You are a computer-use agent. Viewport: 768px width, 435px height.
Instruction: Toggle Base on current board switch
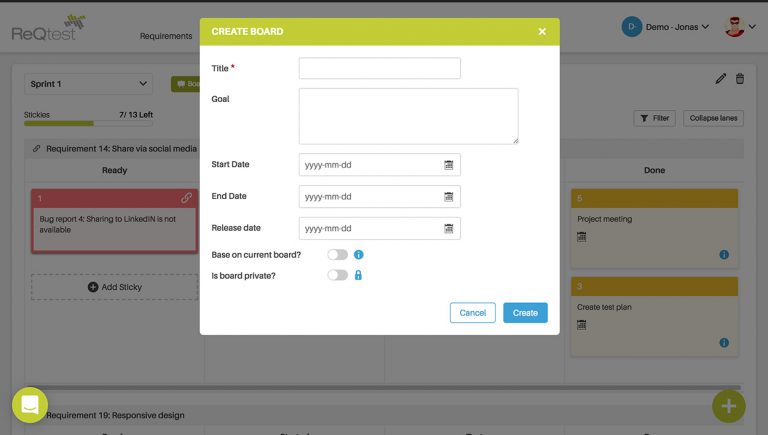pos(338,255)
